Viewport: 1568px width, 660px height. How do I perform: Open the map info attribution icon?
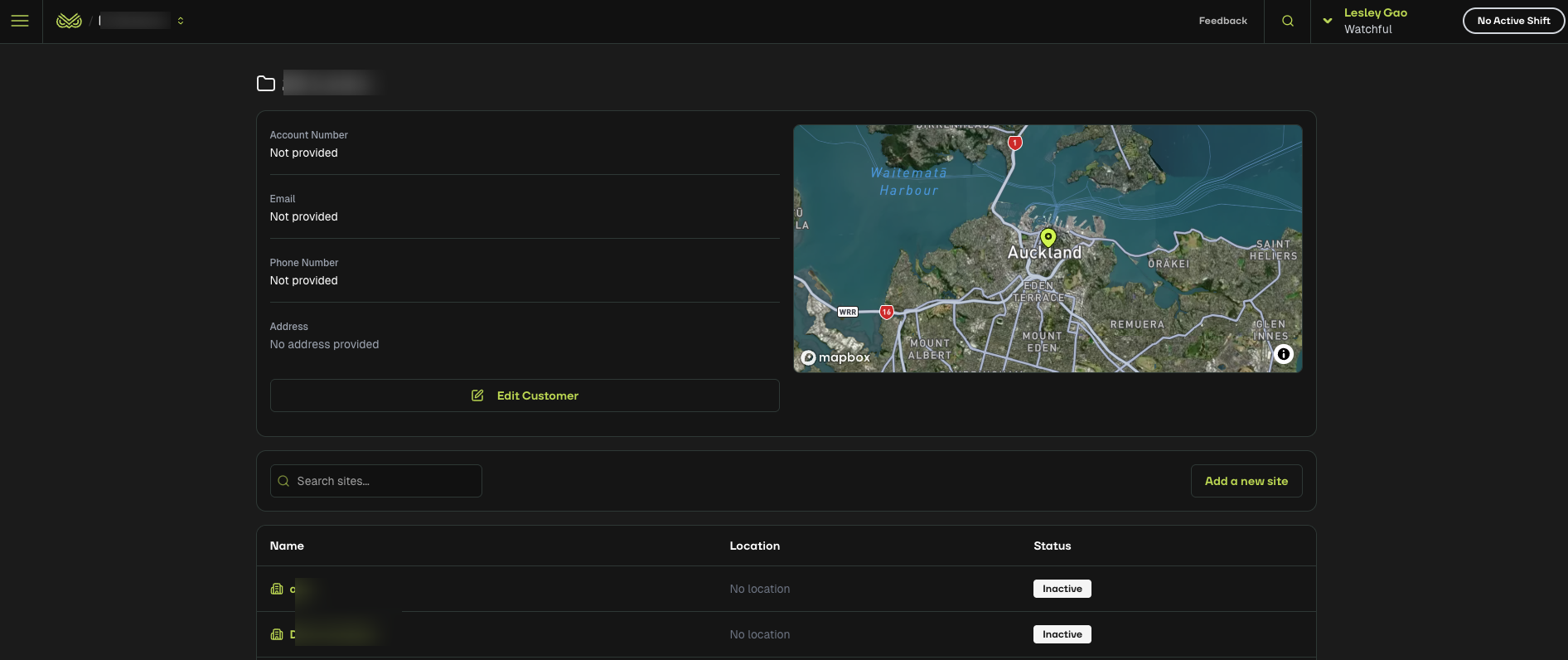tap(1283, 354)
